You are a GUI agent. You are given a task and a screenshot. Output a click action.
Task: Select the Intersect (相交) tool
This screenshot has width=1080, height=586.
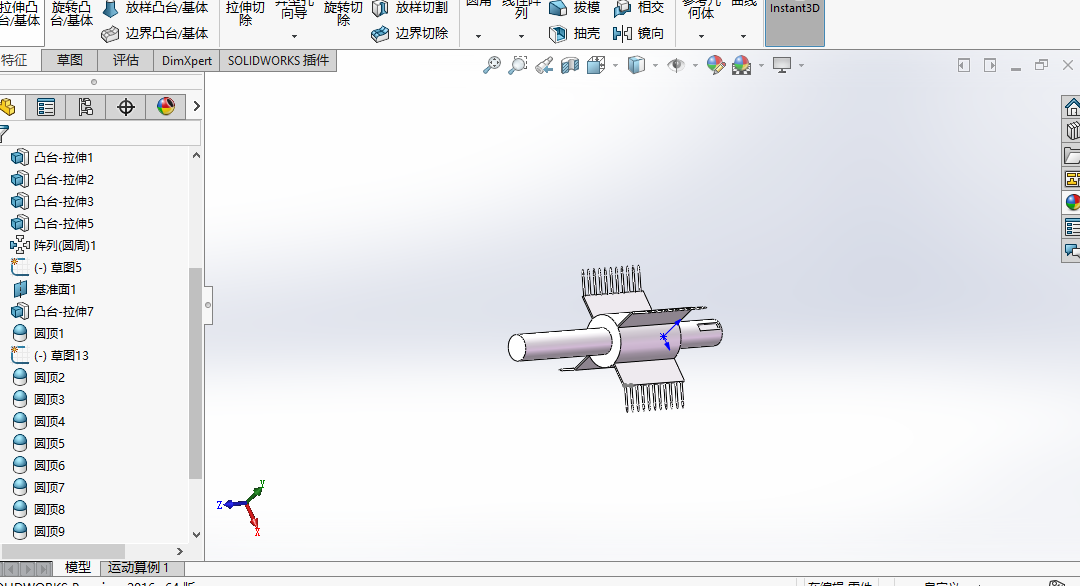click(x=638, y=8)
